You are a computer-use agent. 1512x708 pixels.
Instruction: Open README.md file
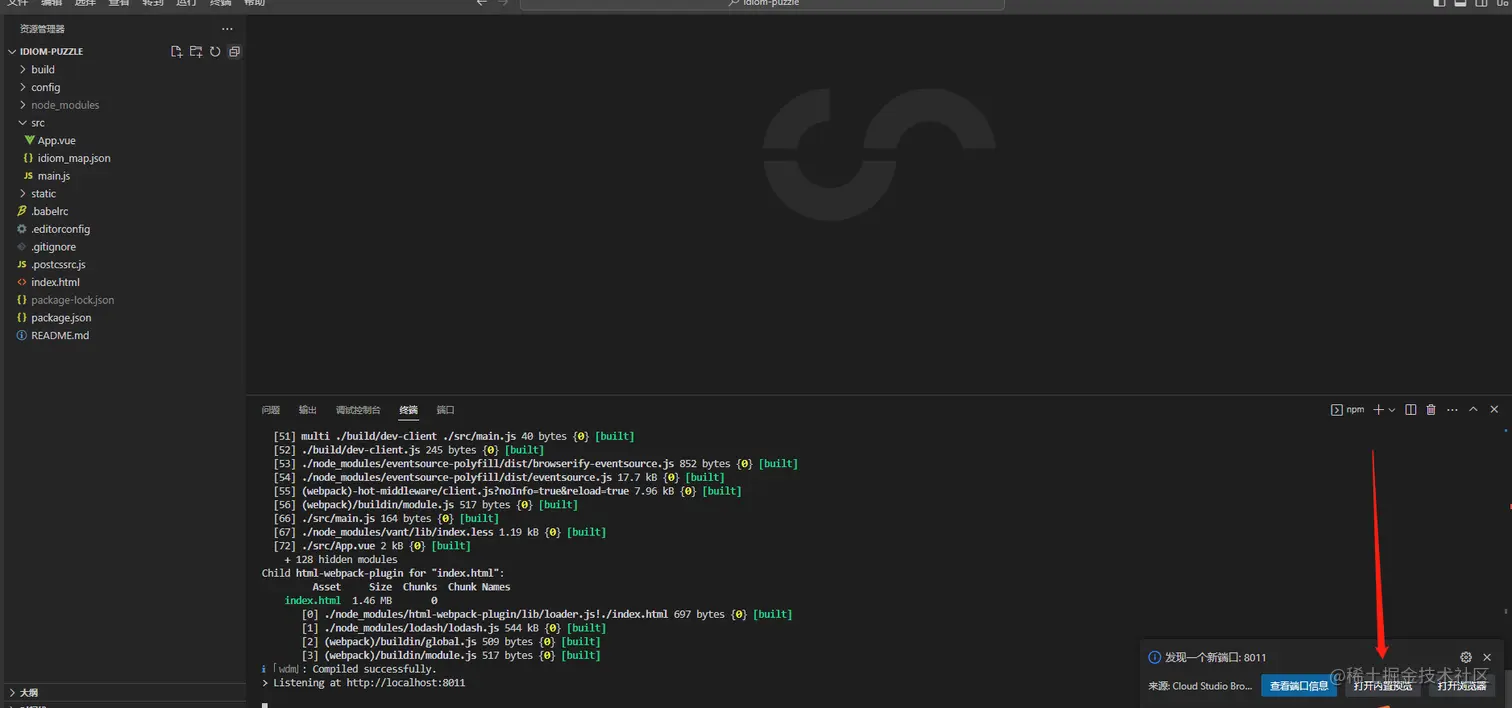click(x=123, y=336)
